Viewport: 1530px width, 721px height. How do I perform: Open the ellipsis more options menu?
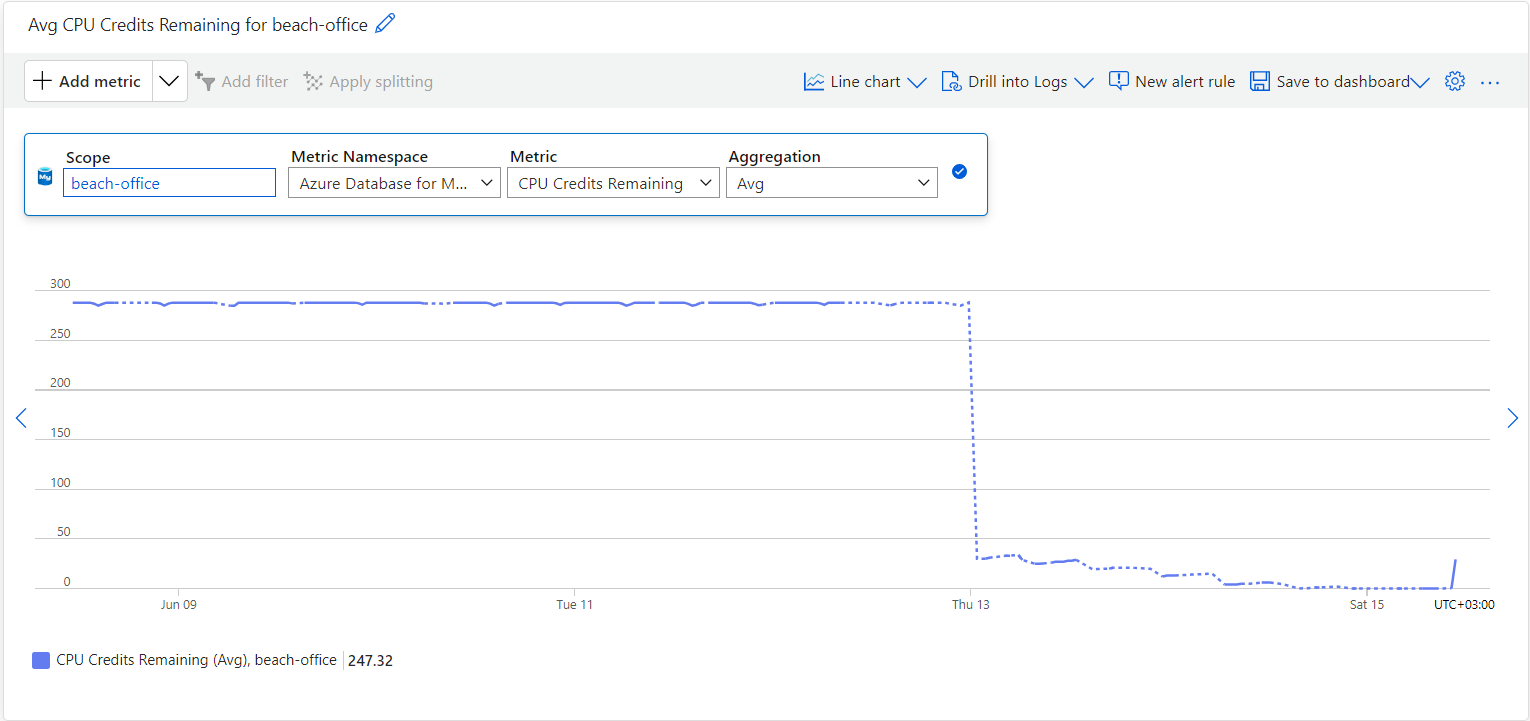point(1490,81)
